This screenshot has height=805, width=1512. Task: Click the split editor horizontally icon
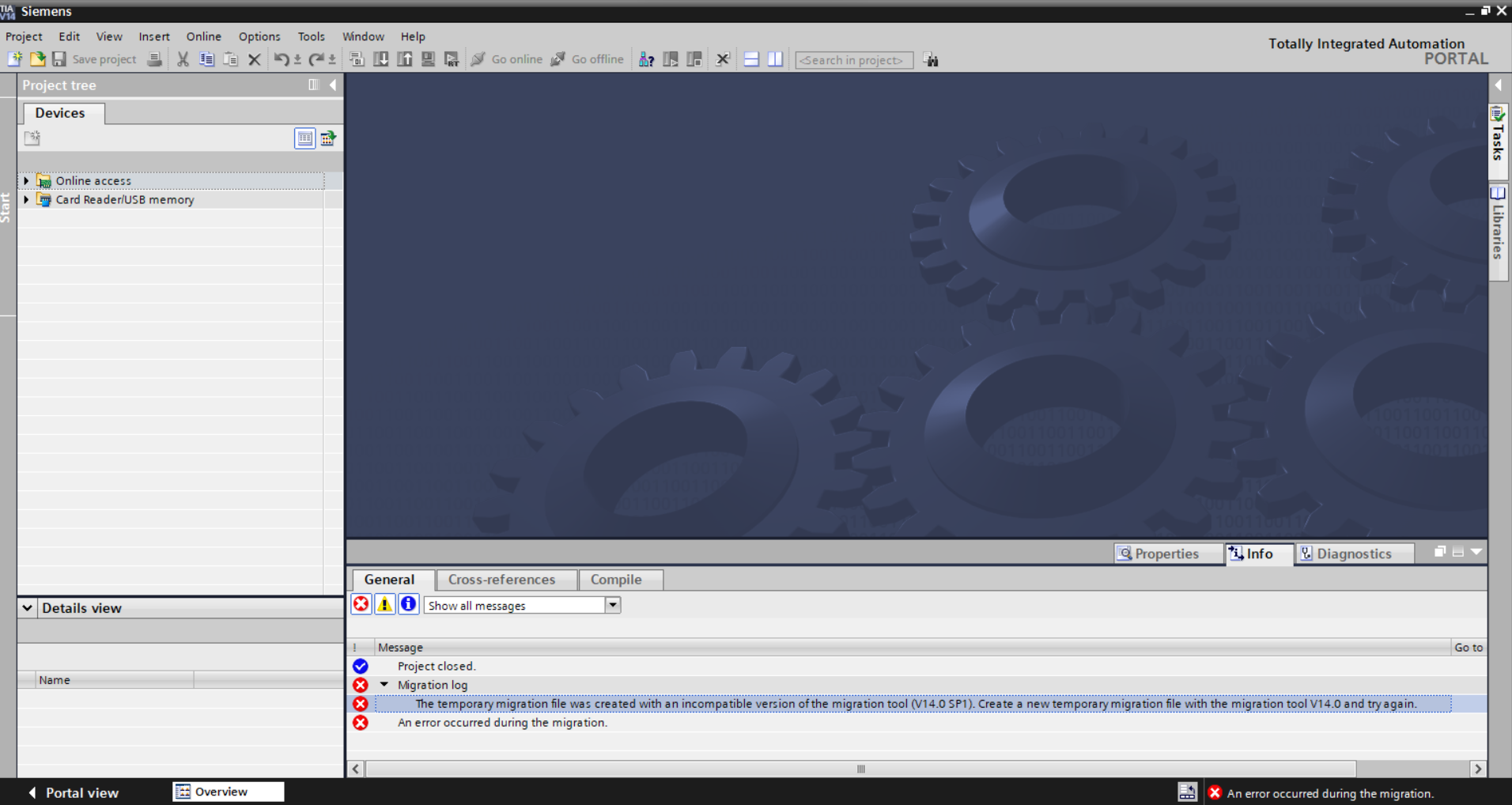(751, 59)
